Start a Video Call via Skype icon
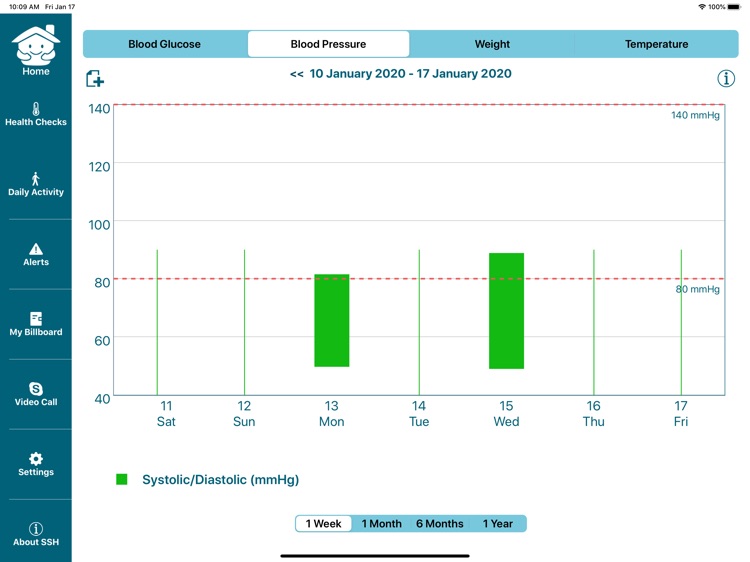 36,388
